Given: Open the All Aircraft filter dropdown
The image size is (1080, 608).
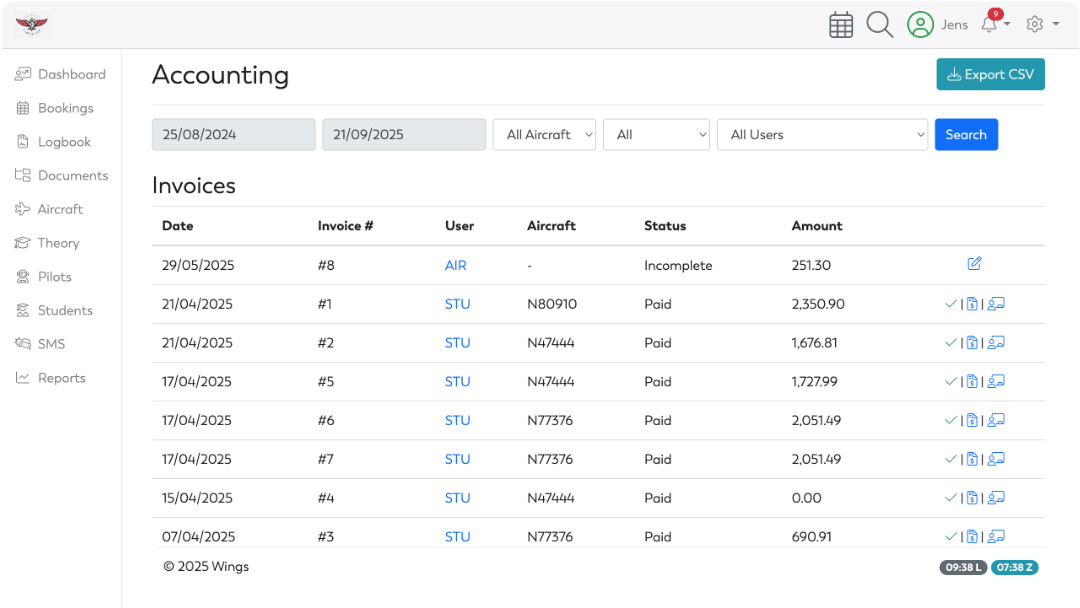Looking at the screenshot, I should click(x=544, y=135).
